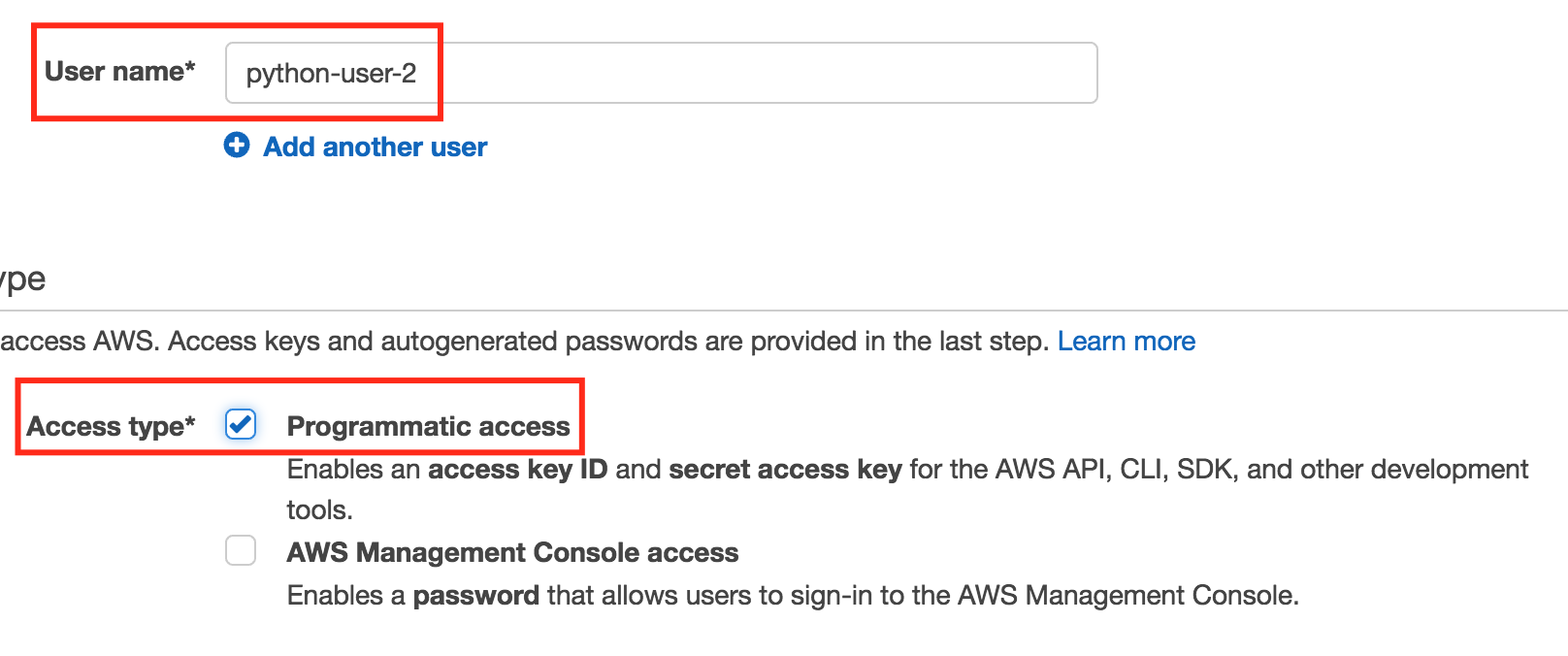Click the python-user-2 text in name field

pos(331,74)
